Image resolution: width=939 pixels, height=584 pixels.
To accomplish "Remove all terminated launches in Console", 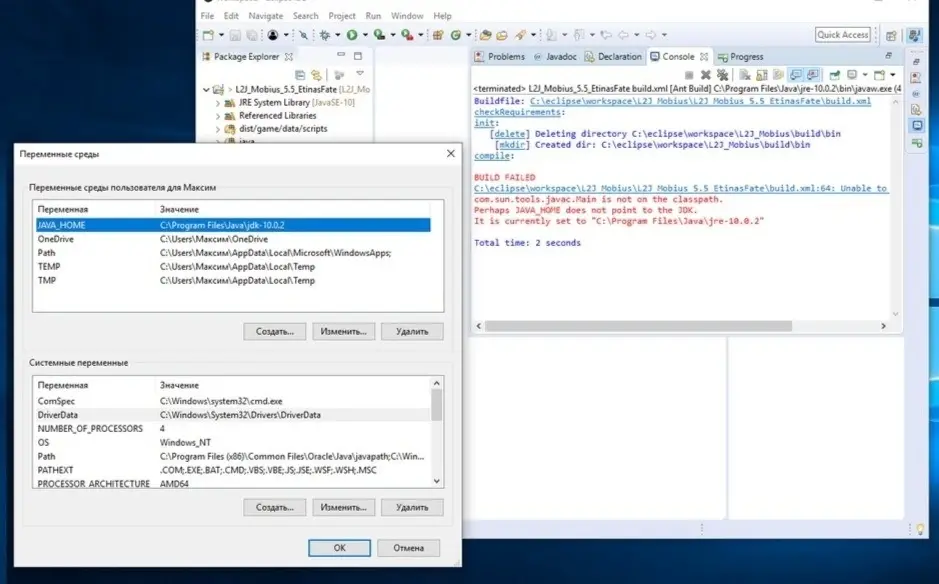I will [x=723, y=75].
